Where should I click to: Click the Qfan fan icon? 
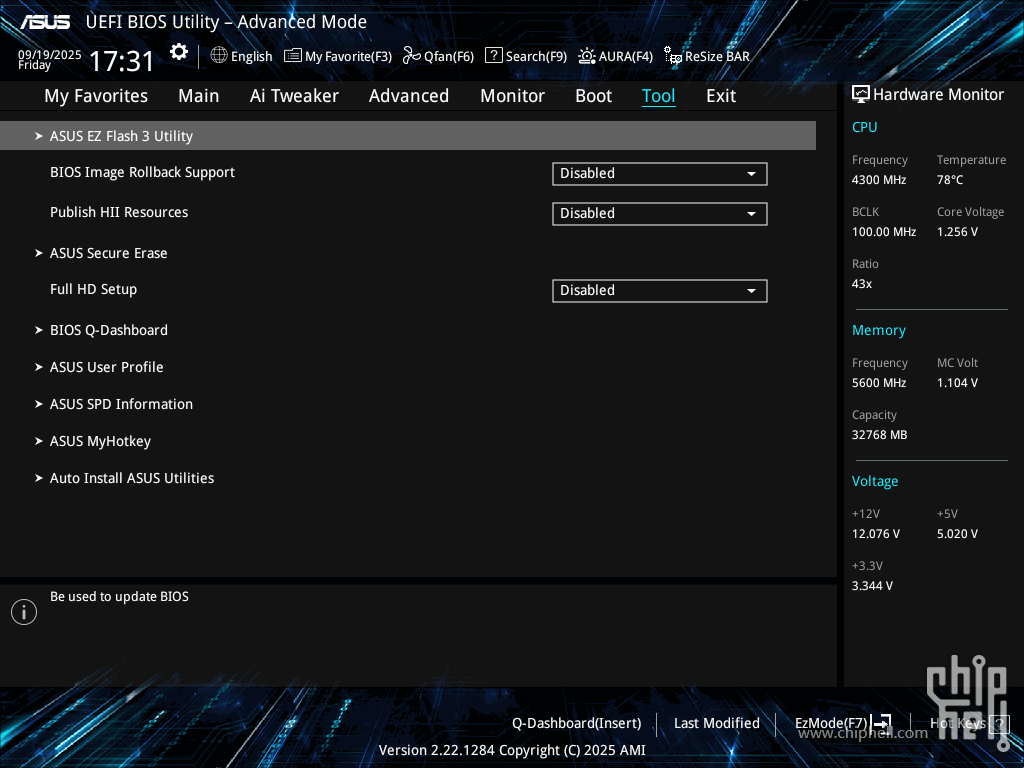point(411,56)
